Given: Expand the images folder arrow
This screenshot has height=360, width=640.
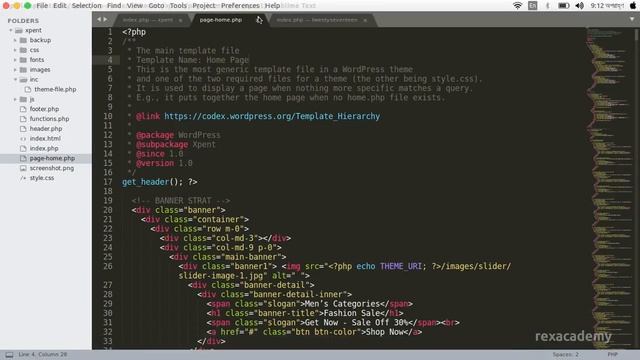Looking at the screenshot, I should coord(15,70).
